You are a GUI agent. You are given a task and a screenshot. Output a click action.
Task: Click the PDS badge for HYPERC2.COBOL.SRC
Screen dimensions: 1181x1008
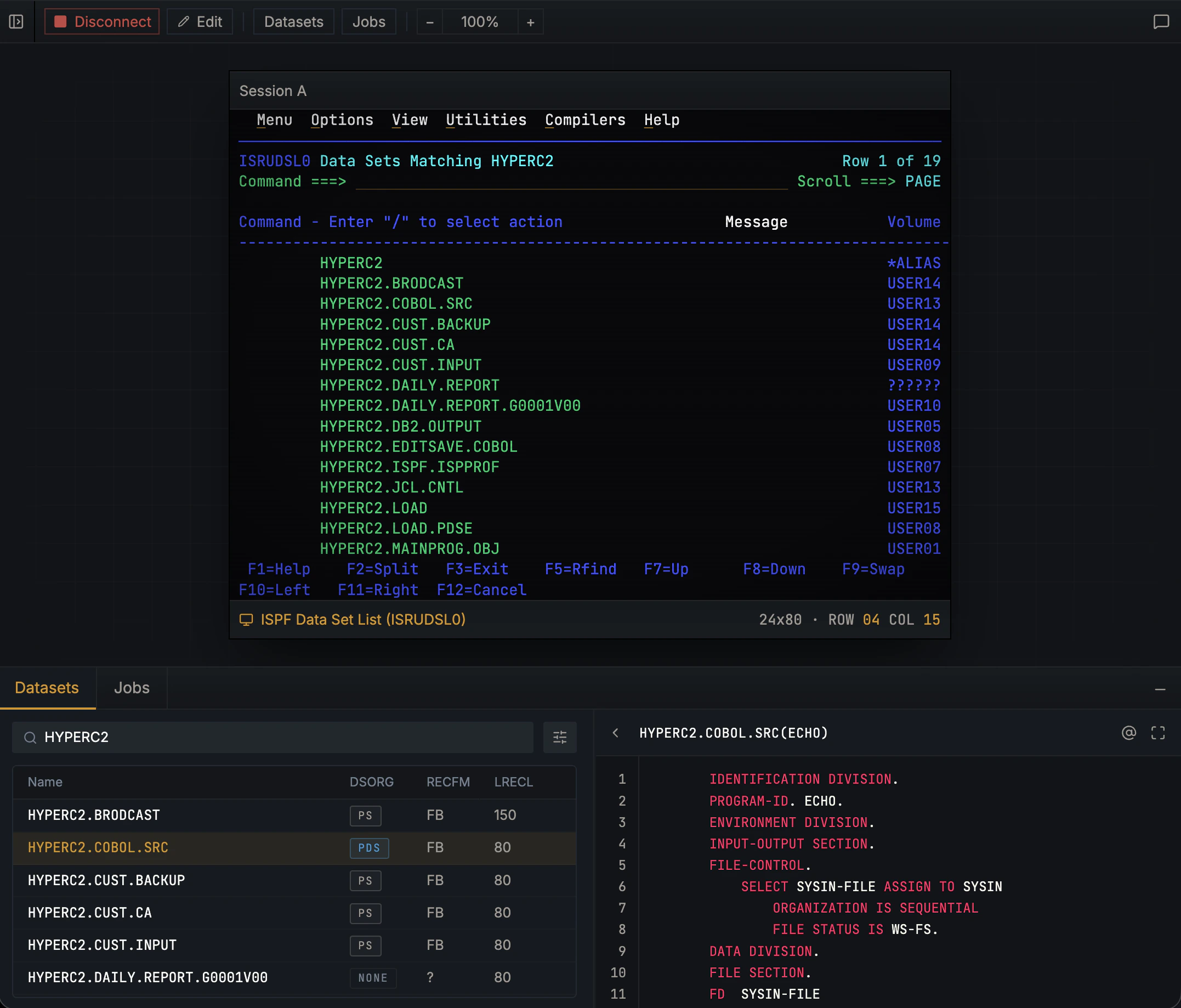(x=370, y=848)
